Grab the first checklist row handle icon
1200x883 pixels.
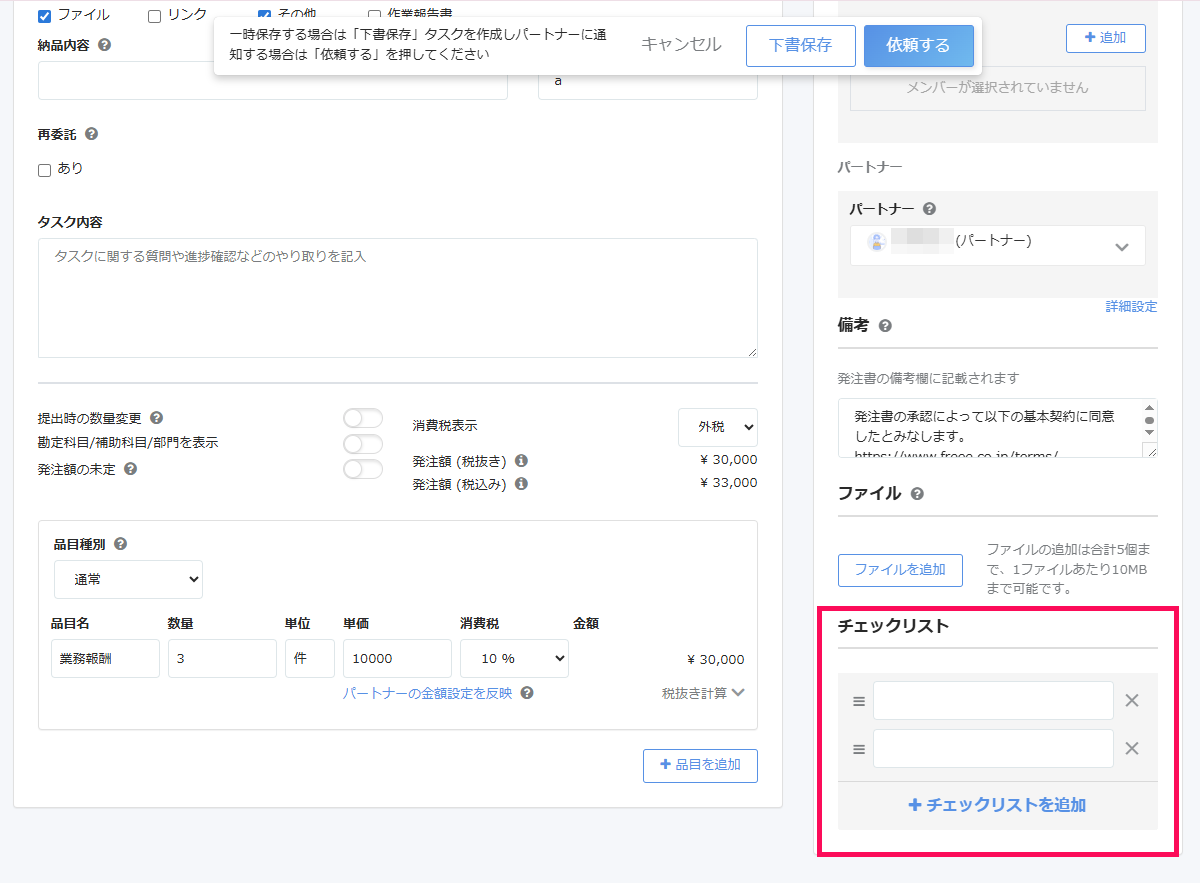pos(858,701)
